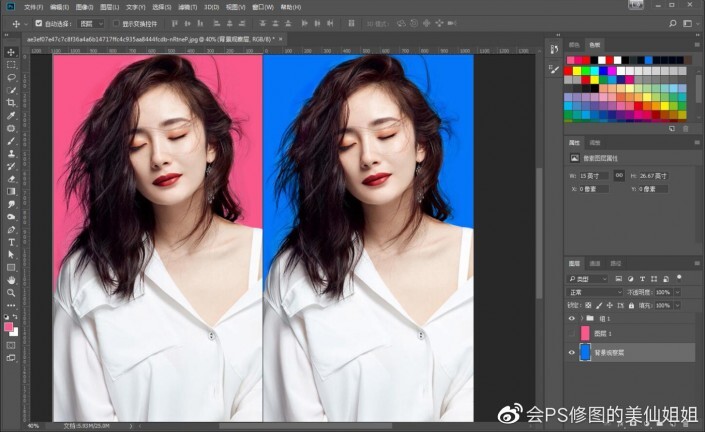Toggle the Auto-Select checkbox
Screen dimensions: 705x432
[39, 22]
